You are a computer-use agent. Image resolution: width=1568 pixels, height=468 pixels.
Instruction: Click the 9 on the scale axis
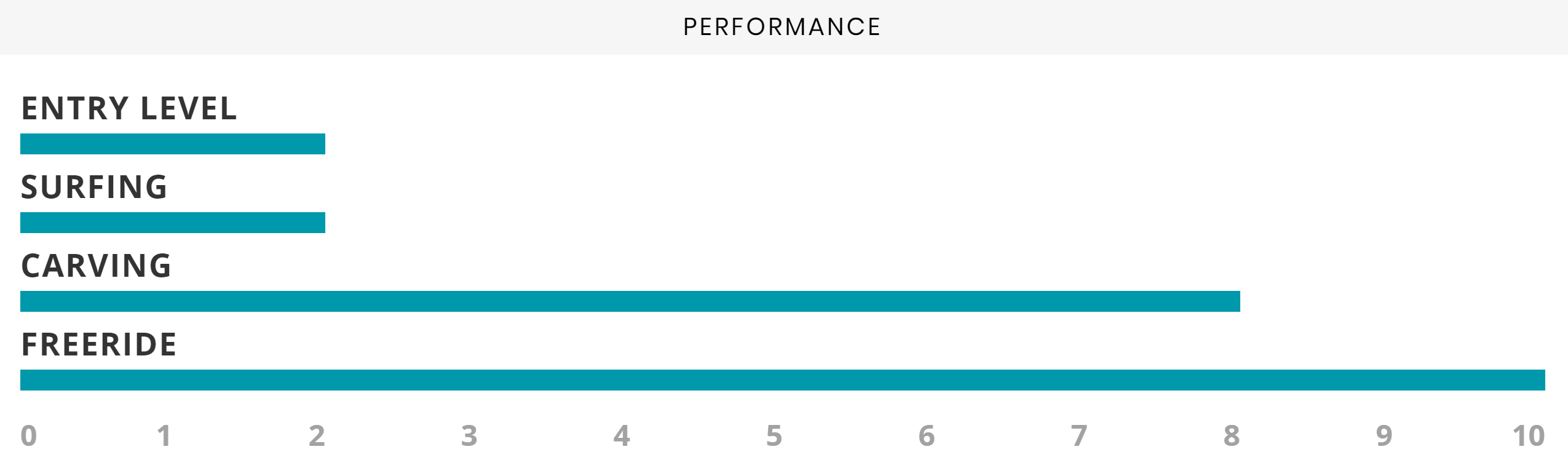click(x=1384, y=436)
